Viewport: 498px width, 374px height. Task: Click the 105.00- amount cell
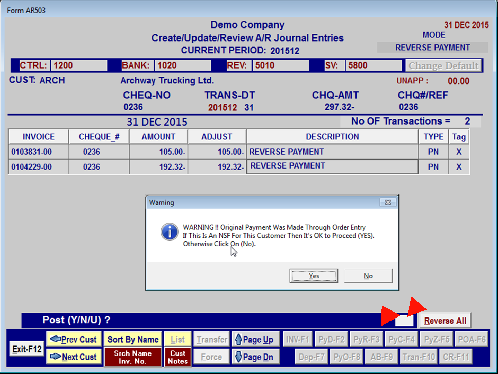point(158,152)
